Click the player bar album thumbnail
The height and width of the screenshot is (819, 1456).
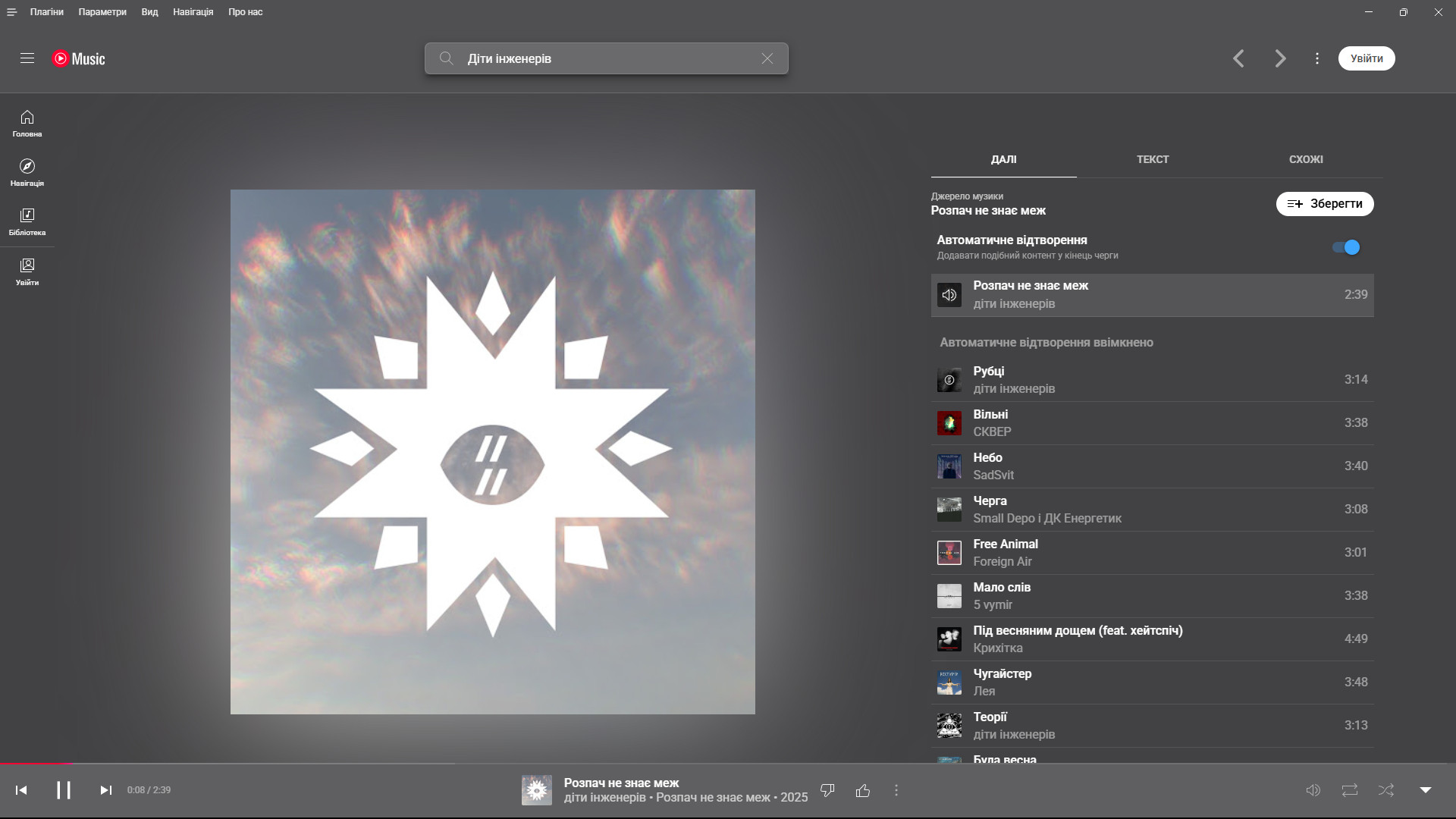(x=537, y=790)
